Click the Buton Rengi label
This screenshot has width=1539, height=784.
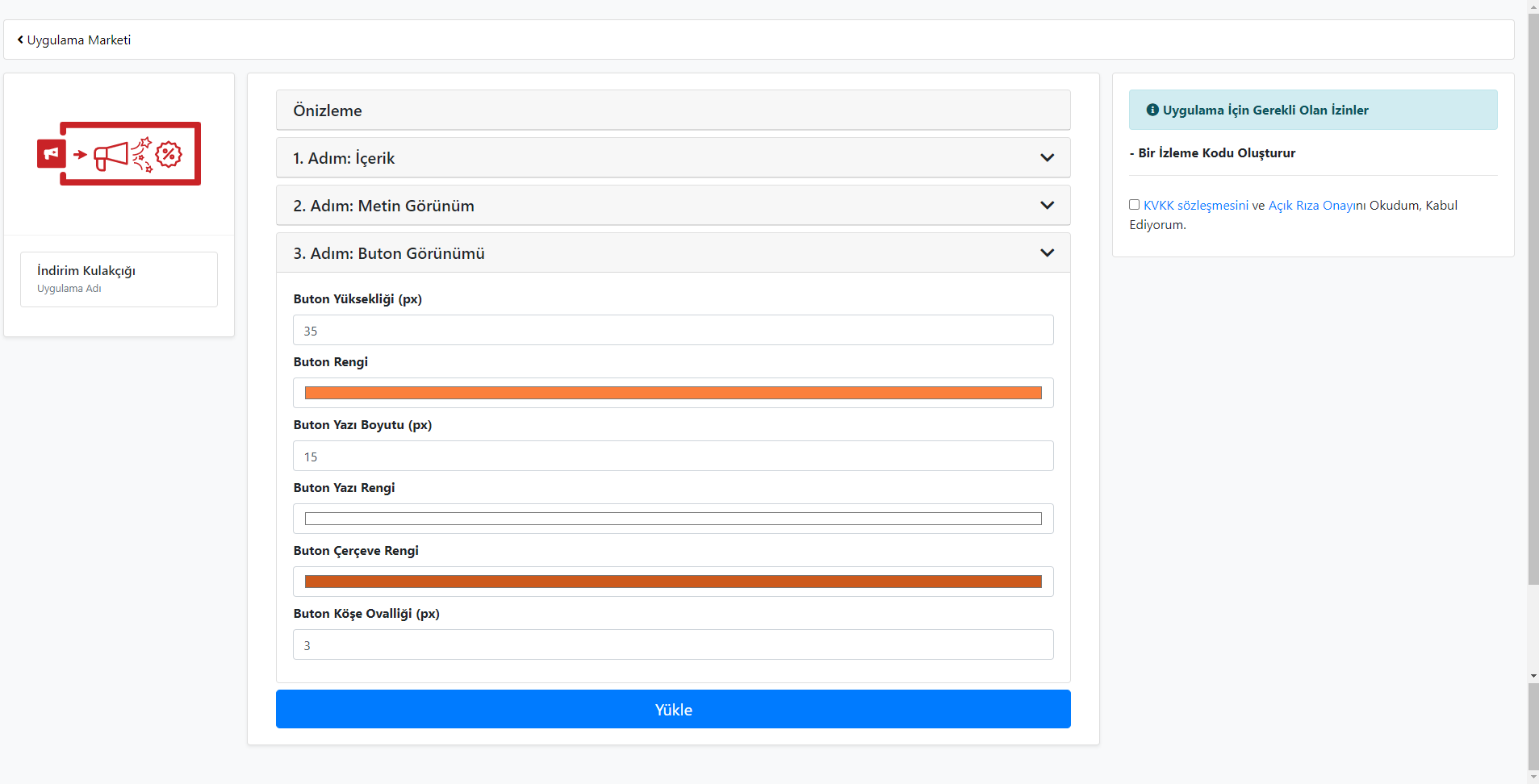(x=330, y=362)
